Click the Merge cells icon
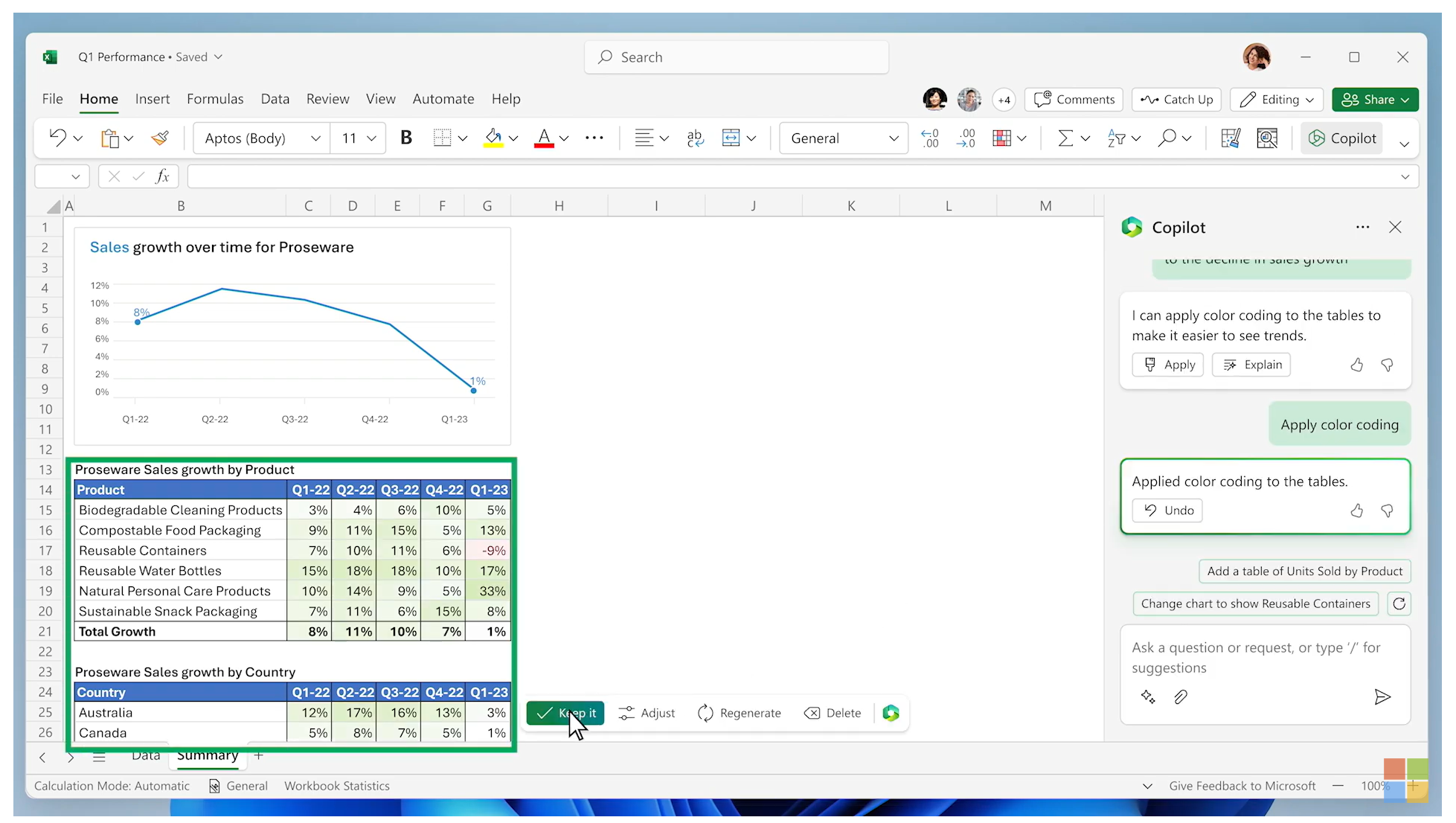Viewport: 1456px width, 823px height. point(731,138)
